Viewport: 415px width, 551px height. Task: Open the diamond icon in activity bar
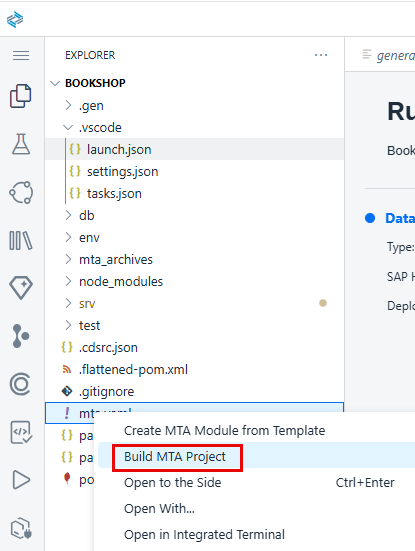21,287
